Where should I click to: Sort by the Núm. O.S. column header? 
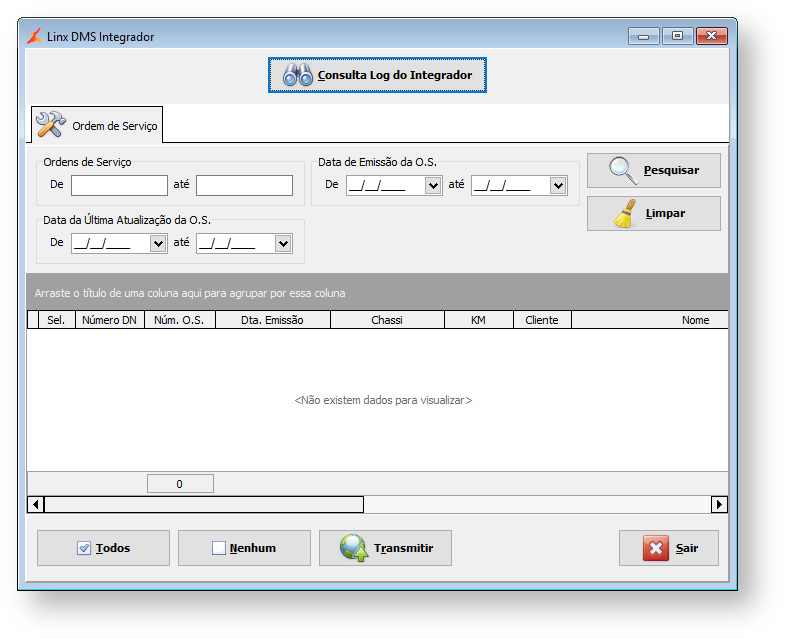[x=179, y=320]
